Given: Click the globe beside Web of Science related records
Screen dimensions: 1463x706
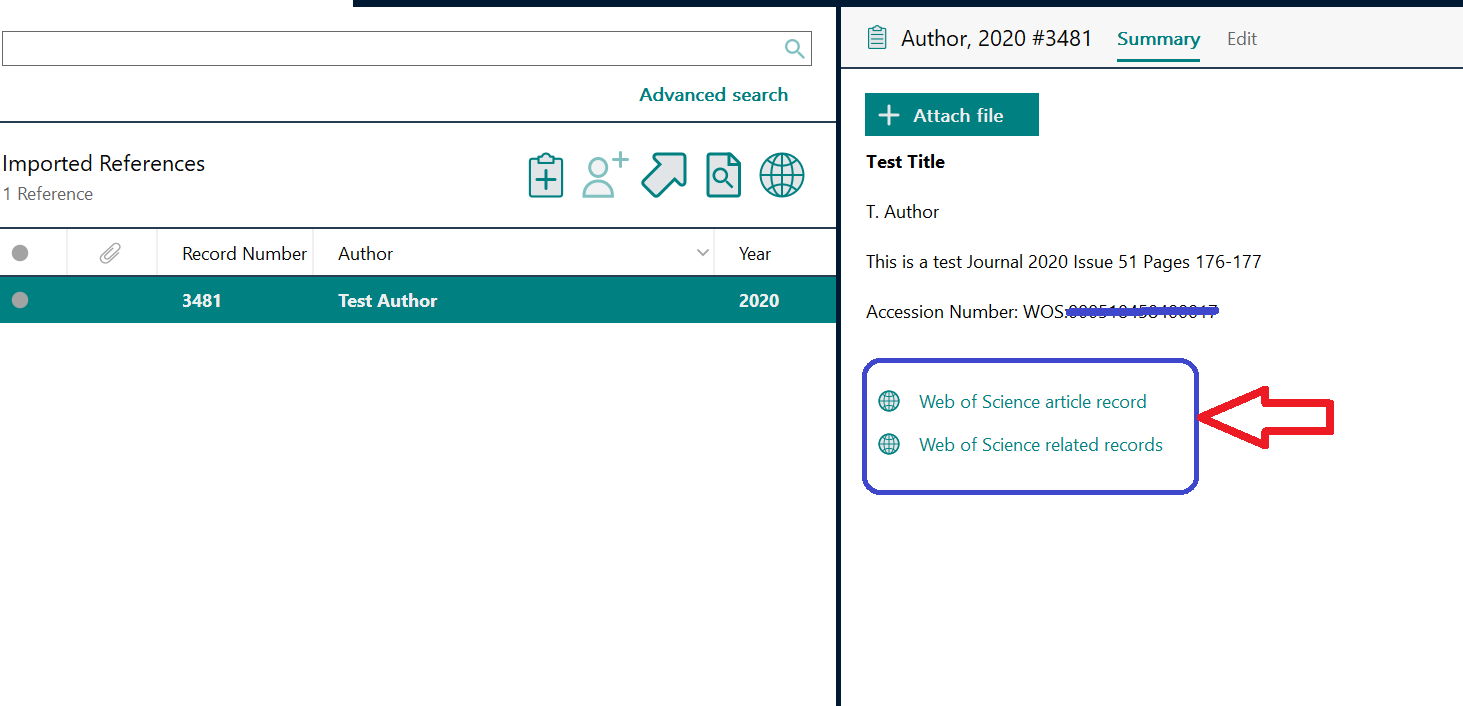Looking at the screenshot, I should [x=889, y=444].
